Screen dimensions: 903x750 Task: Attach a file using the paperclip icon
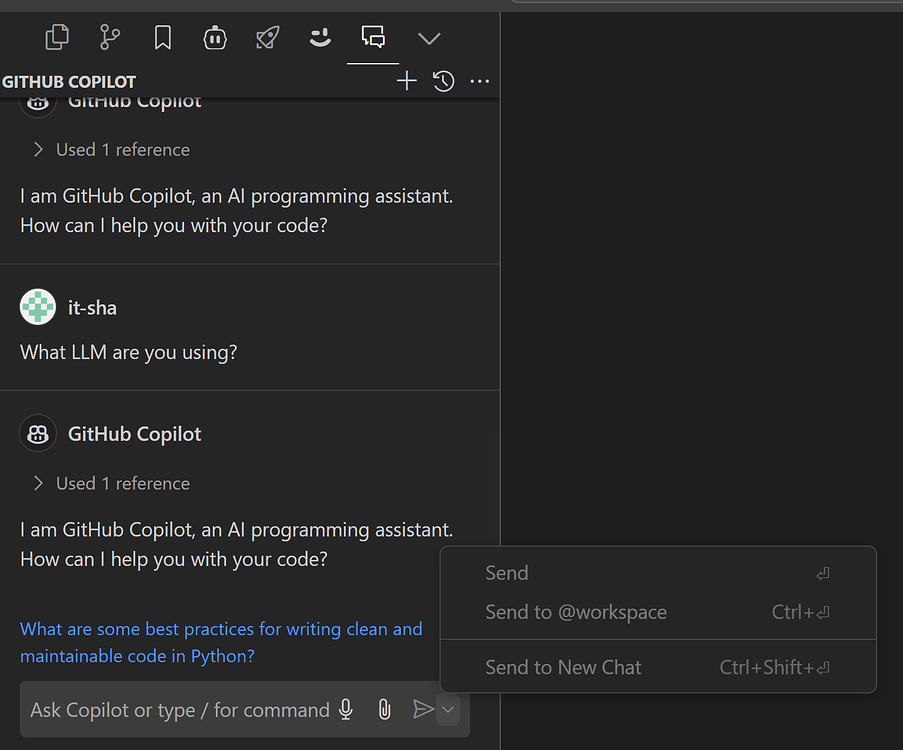(x=384, y=709)
